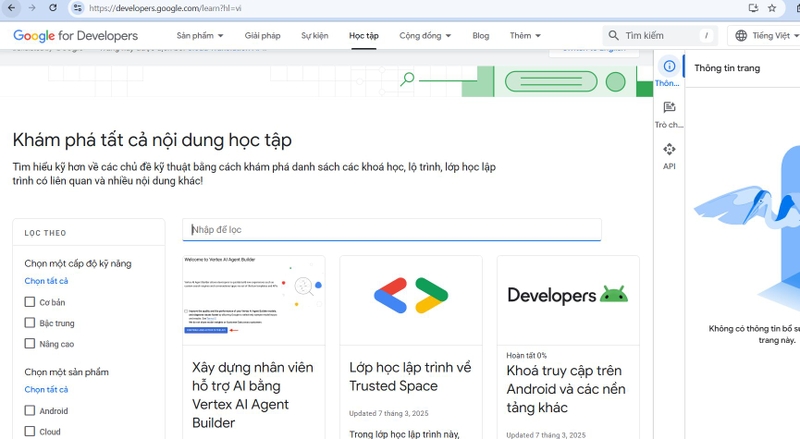The image size is (800, 439).
Task: Open the Sự kiện menu item
Action: tap(314, 36)
